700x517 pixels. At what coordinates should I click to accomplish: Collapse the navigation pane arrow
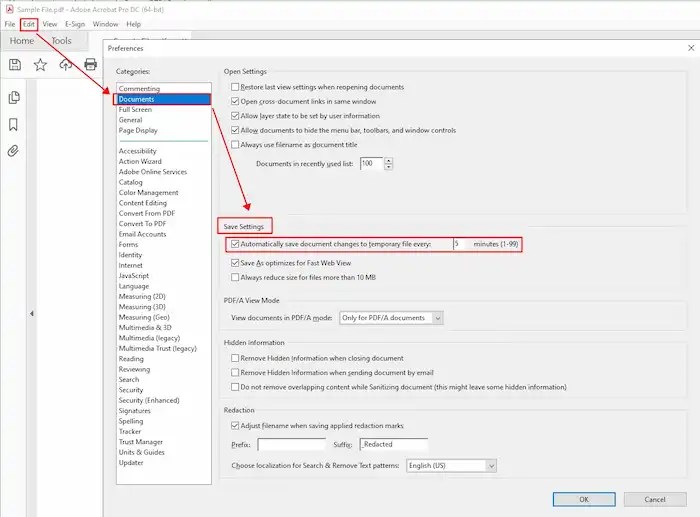pyautogui.click(x=32, y=313)
